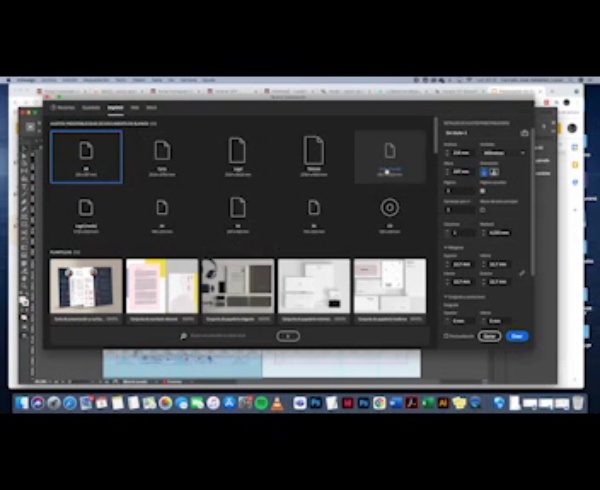Click the Ir button beside template search
This screenshot has height=490, width=600.
[288, 336]
